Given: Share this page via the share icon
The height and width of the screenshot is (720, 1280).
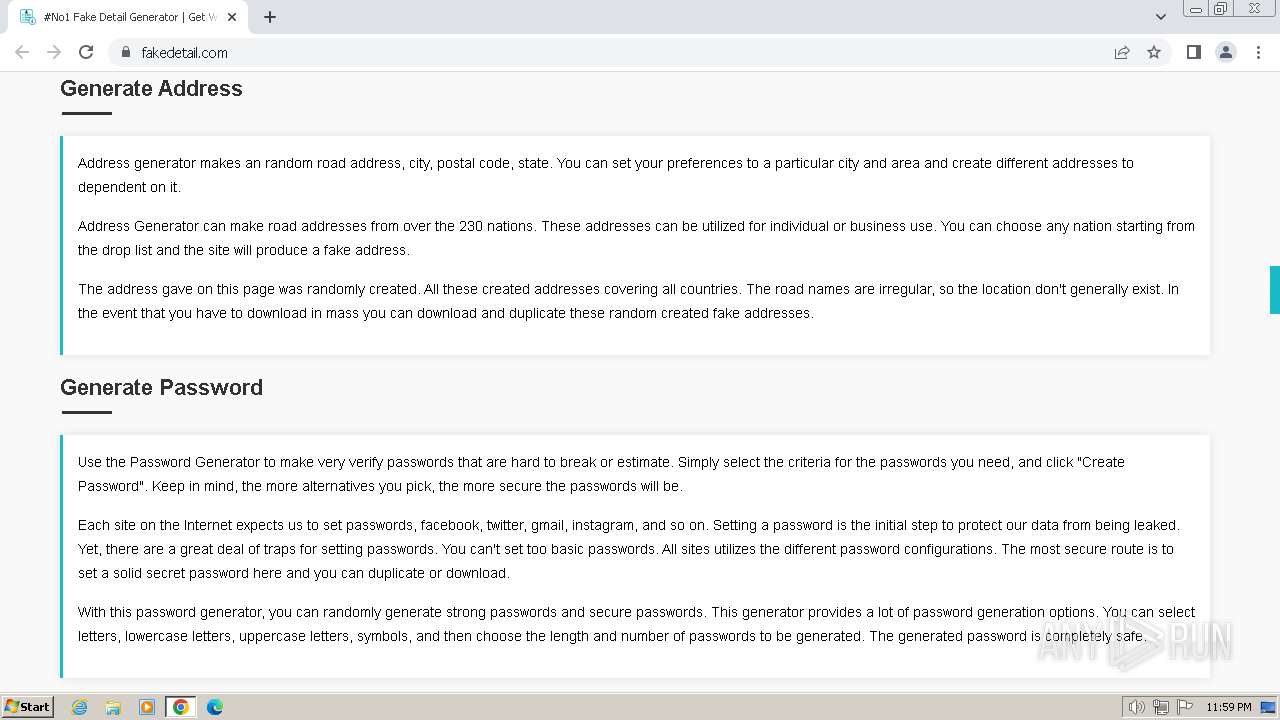Looking at the screenshot, I should click(1122, 52).
